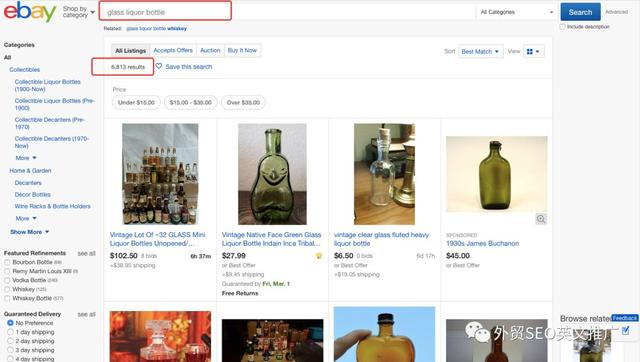Open Vintage Native Face Green Glass listing title

[271, 239]
